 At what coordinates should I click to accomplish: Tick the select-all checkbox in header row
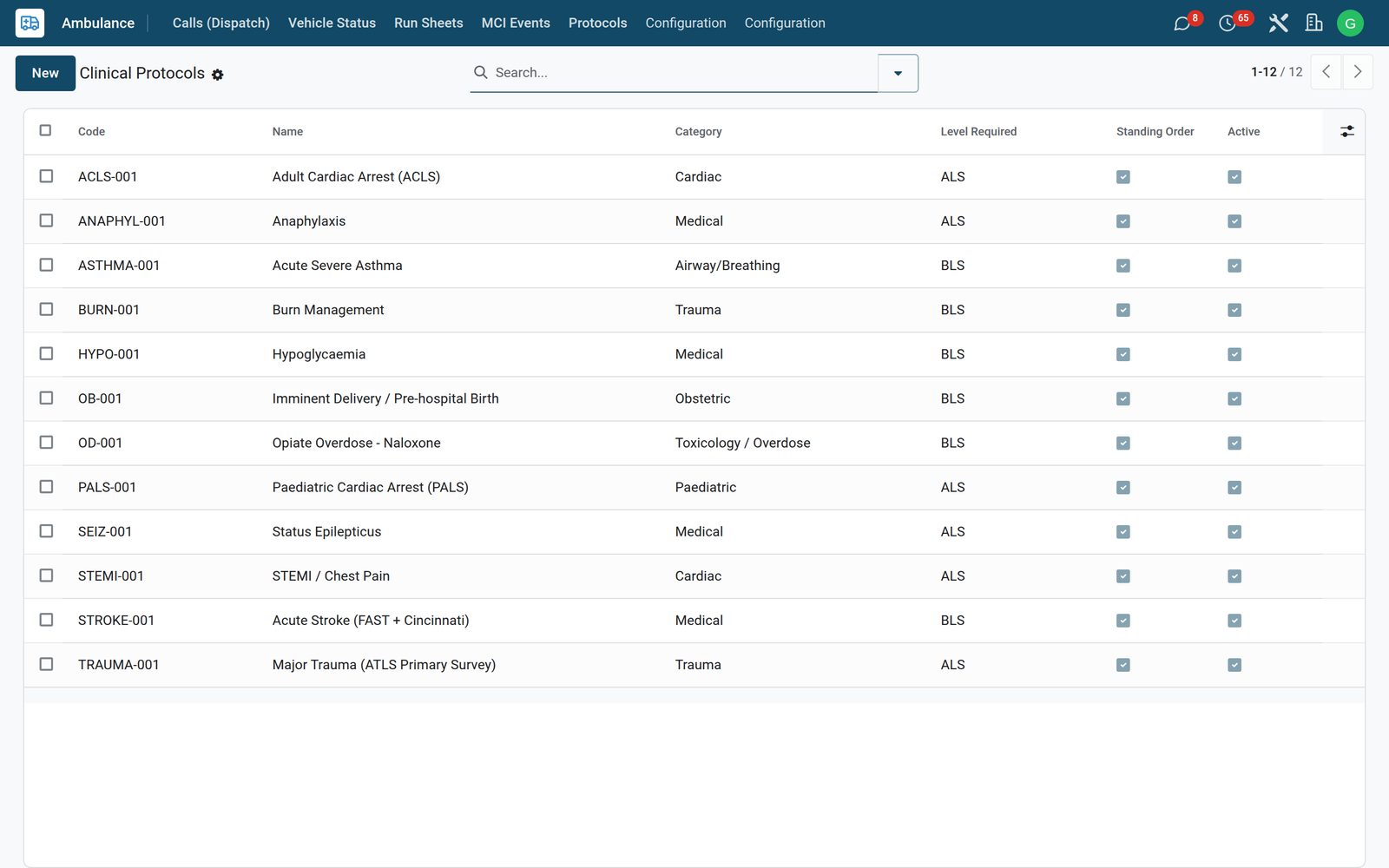(45, 130)
